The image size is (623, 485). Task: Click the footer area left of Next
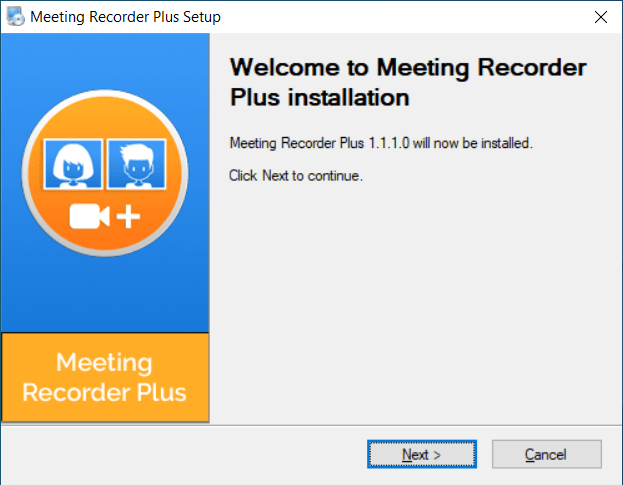point(185,454)
